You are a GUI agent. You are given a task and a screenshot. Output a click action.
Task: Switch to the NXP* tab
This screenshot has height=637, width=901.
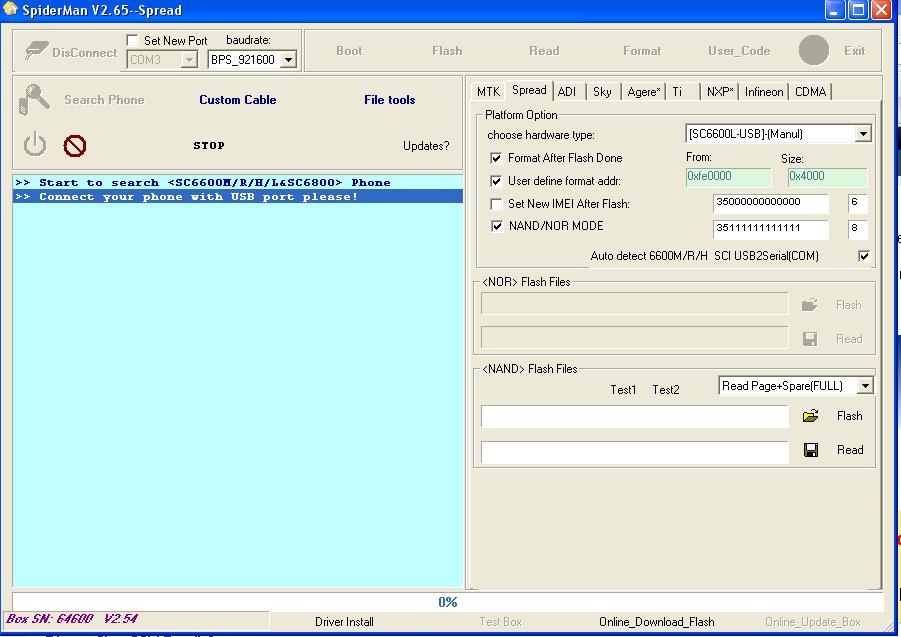click(x=720, y=92)
